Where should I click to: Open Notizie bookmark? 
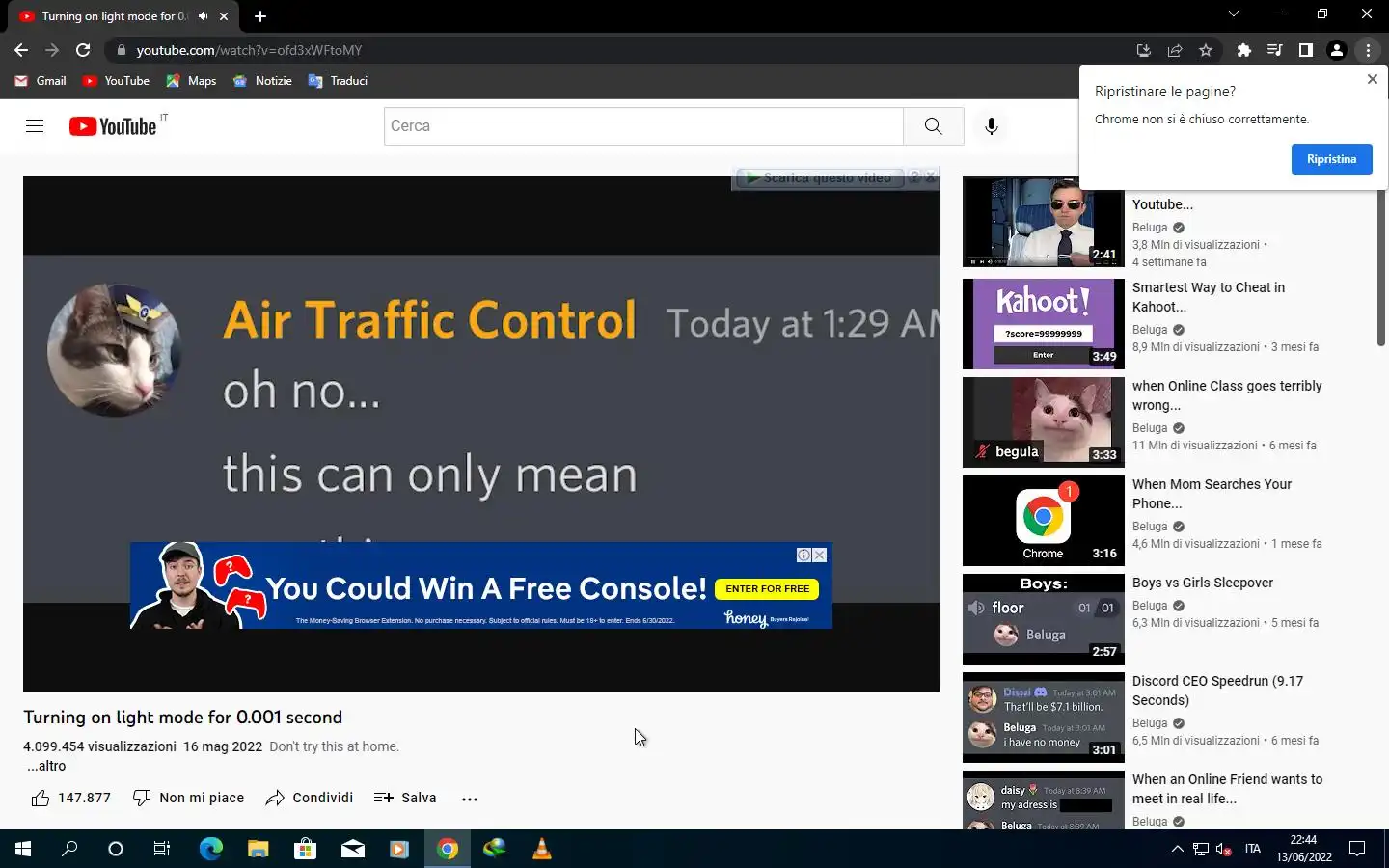(262, 81)
